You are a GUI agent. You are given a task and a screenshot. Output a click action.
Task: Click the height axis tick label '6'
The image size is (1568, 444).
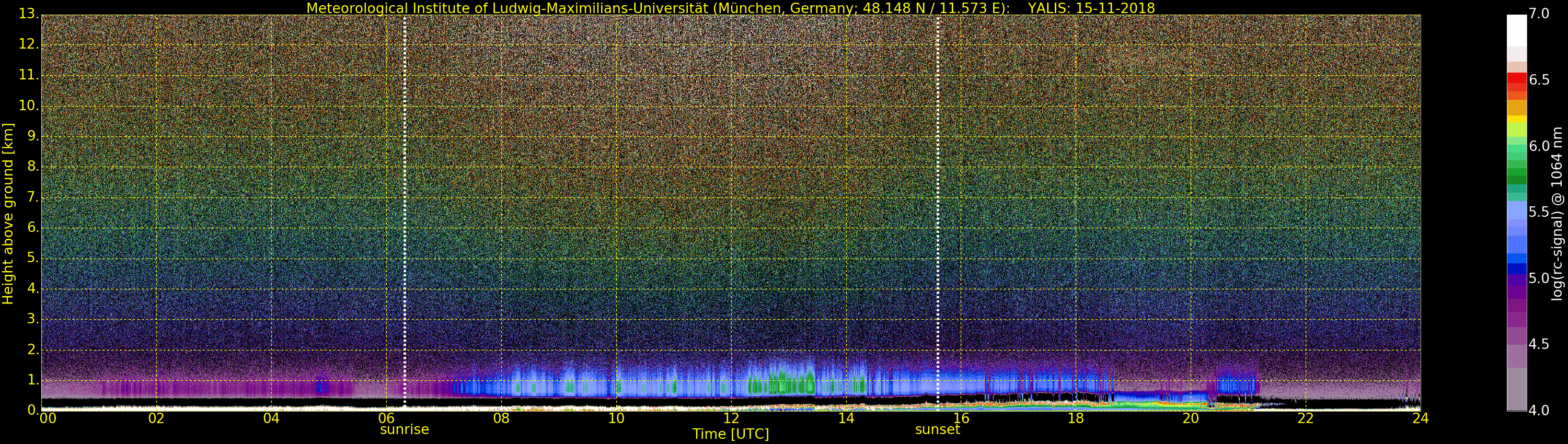[32, 227]
